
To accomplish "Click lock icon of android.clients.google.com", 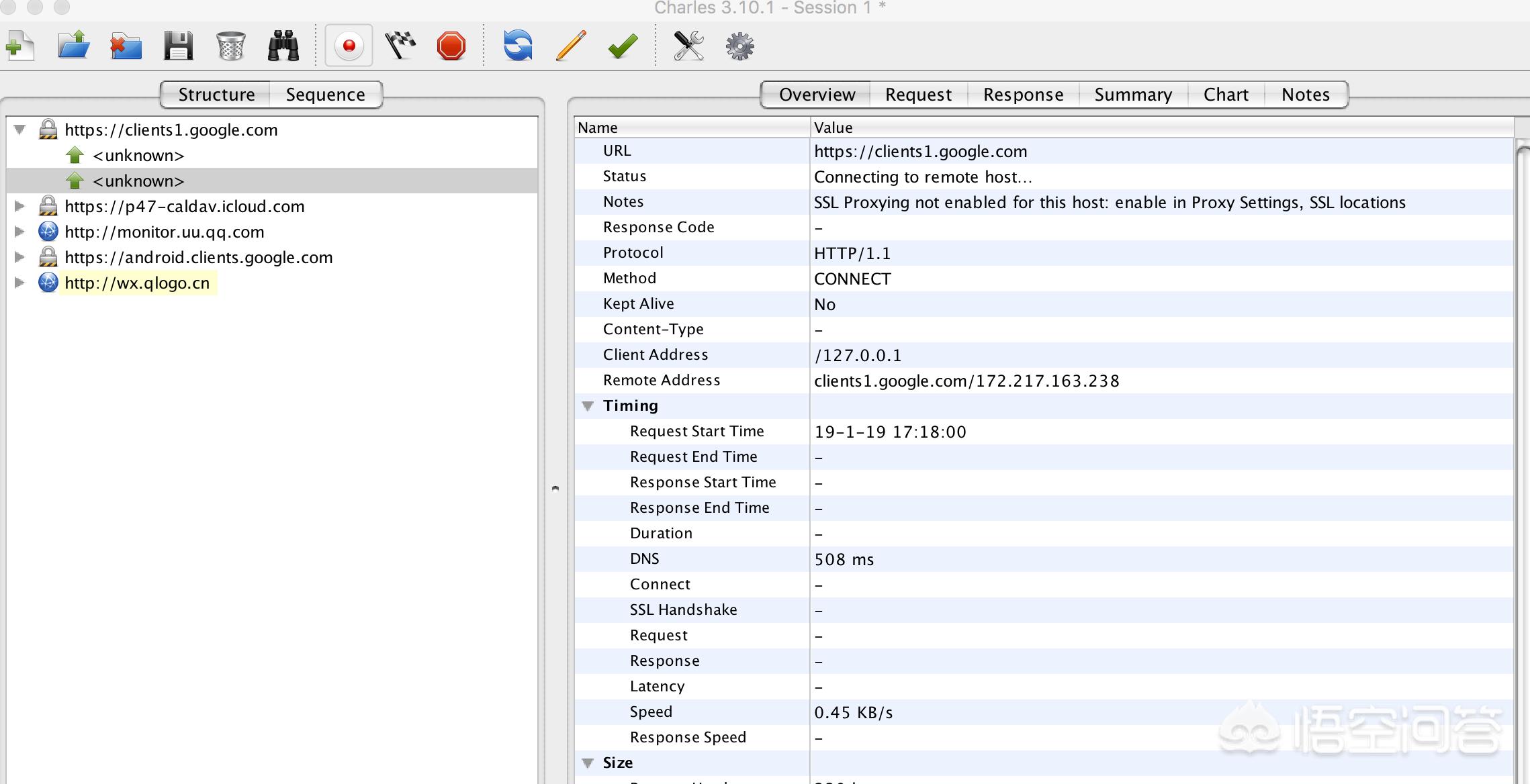I will 48,256.
